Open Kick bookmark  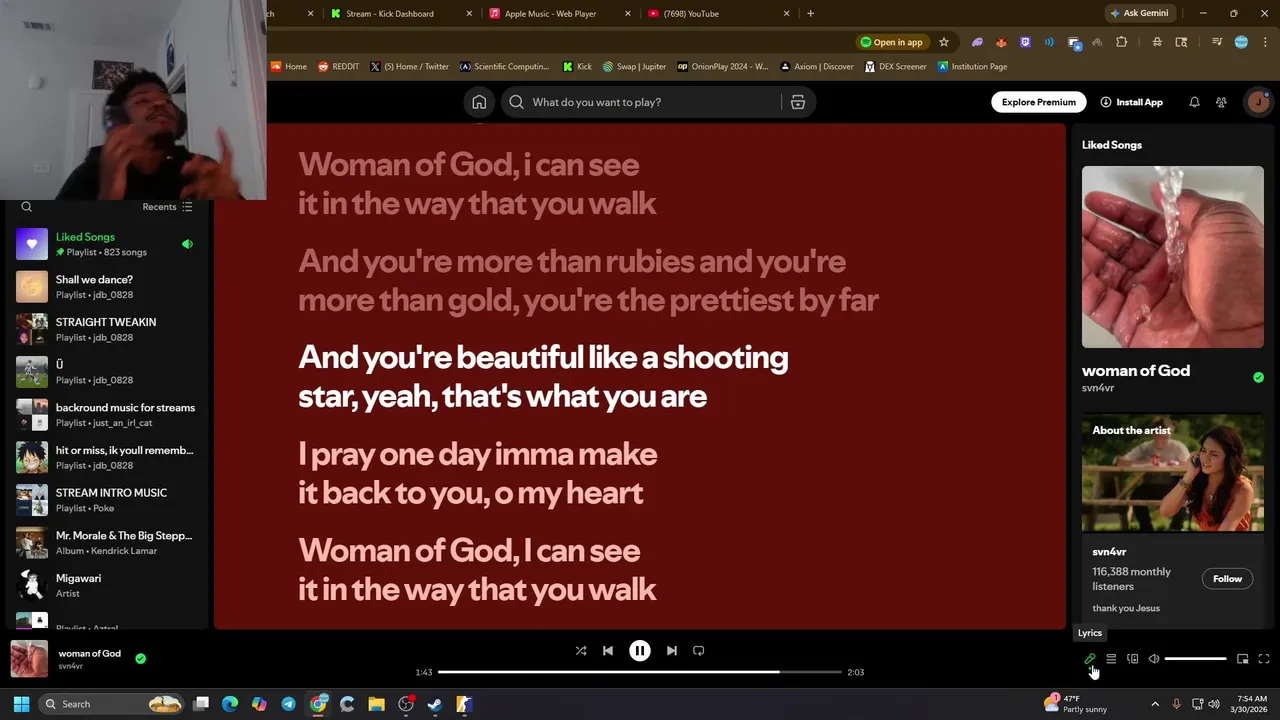pyautogui.click(x=577, y=67)
